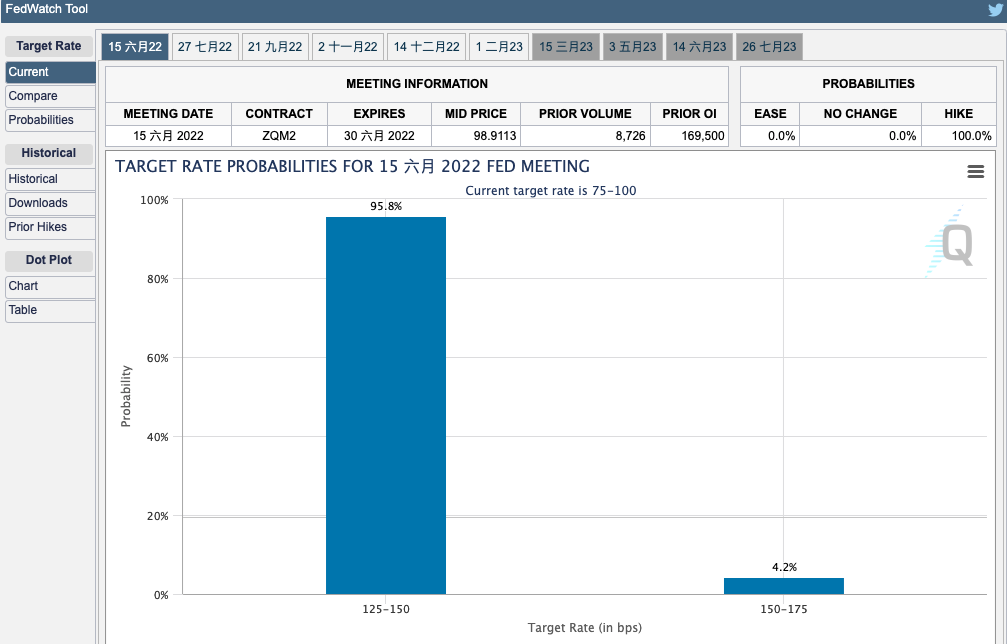This screenshot has width=1007, height=644.
Task: Switch to the 1 二月23 meeting tab
Action: (x=499, y=47)
